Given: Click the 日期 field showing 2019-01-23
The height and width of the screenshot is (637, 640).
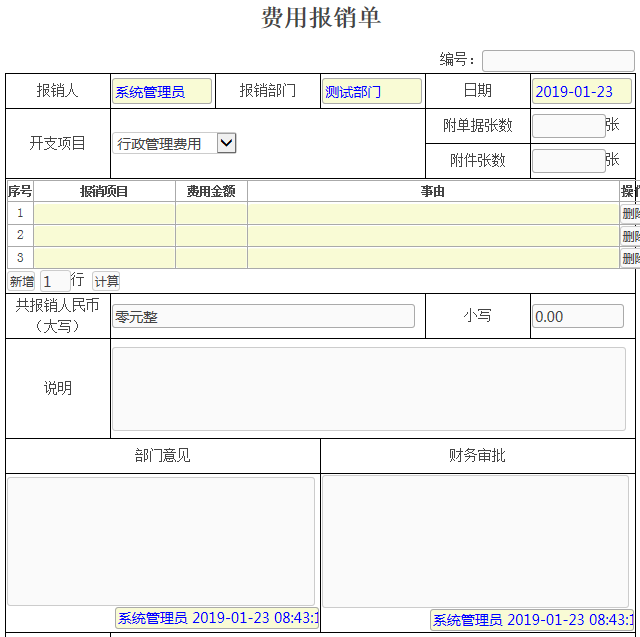Looking at the screenshot, I should [x=582, y=91].
